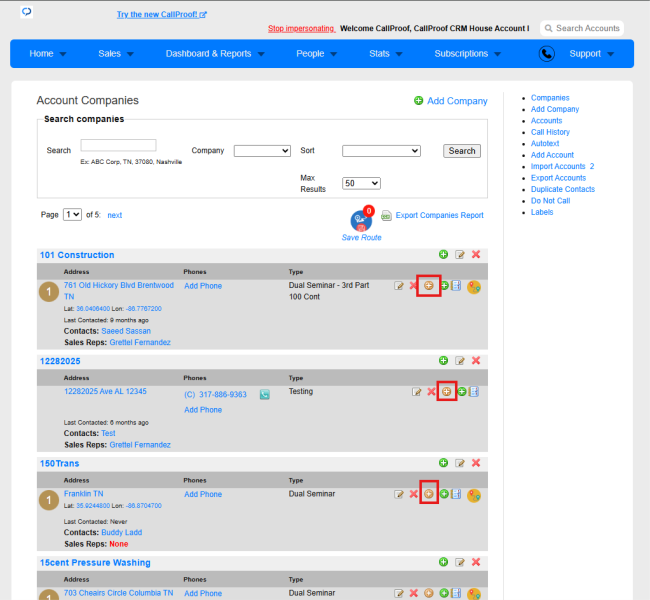The image size is (650, 600).
Task: Open the Max Results dropdown showing 50
Action: pos(361,183)
